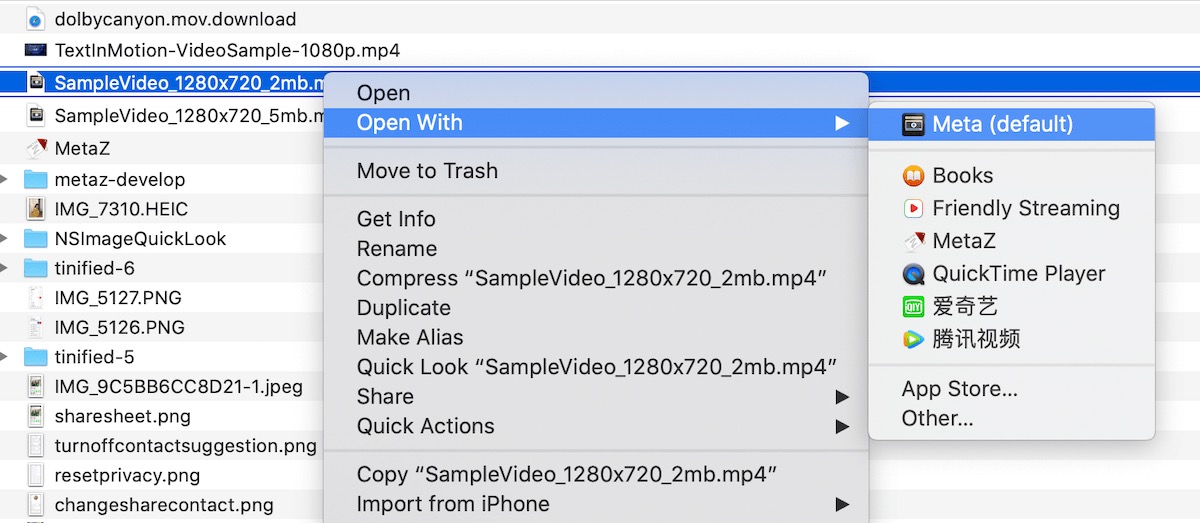
Task: Click the MetaZ icon in Open With list
Action: click(913, 241)
